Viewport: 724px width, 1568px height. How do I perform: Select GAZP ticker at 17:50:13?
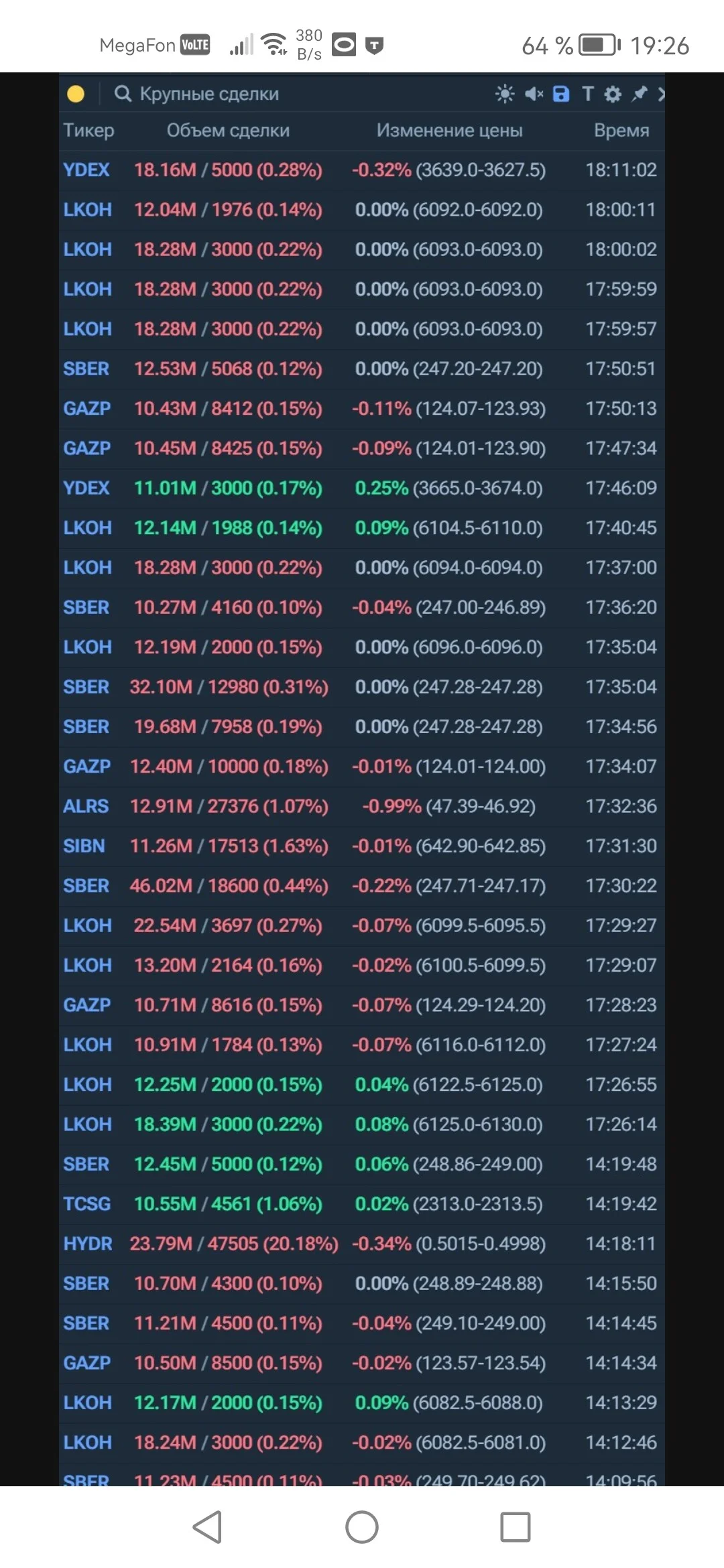coord(87,409)
